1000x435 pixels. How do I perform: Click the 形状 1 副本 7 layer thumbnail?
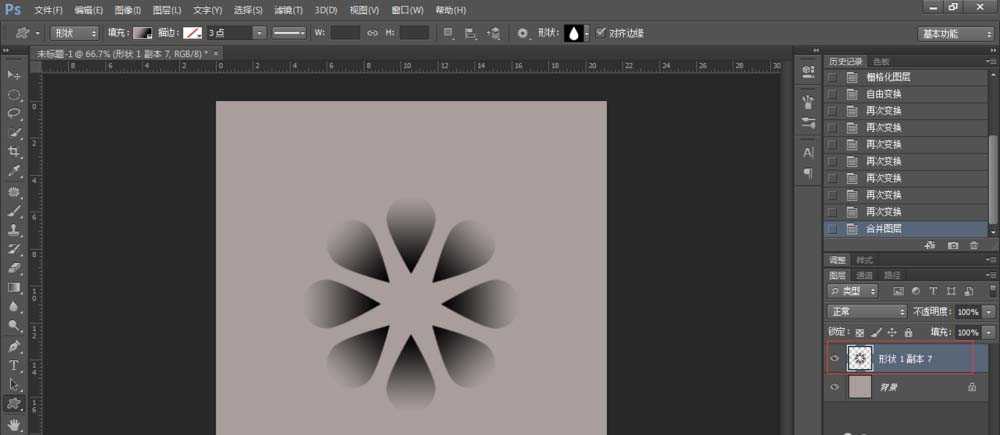point(859,358)
